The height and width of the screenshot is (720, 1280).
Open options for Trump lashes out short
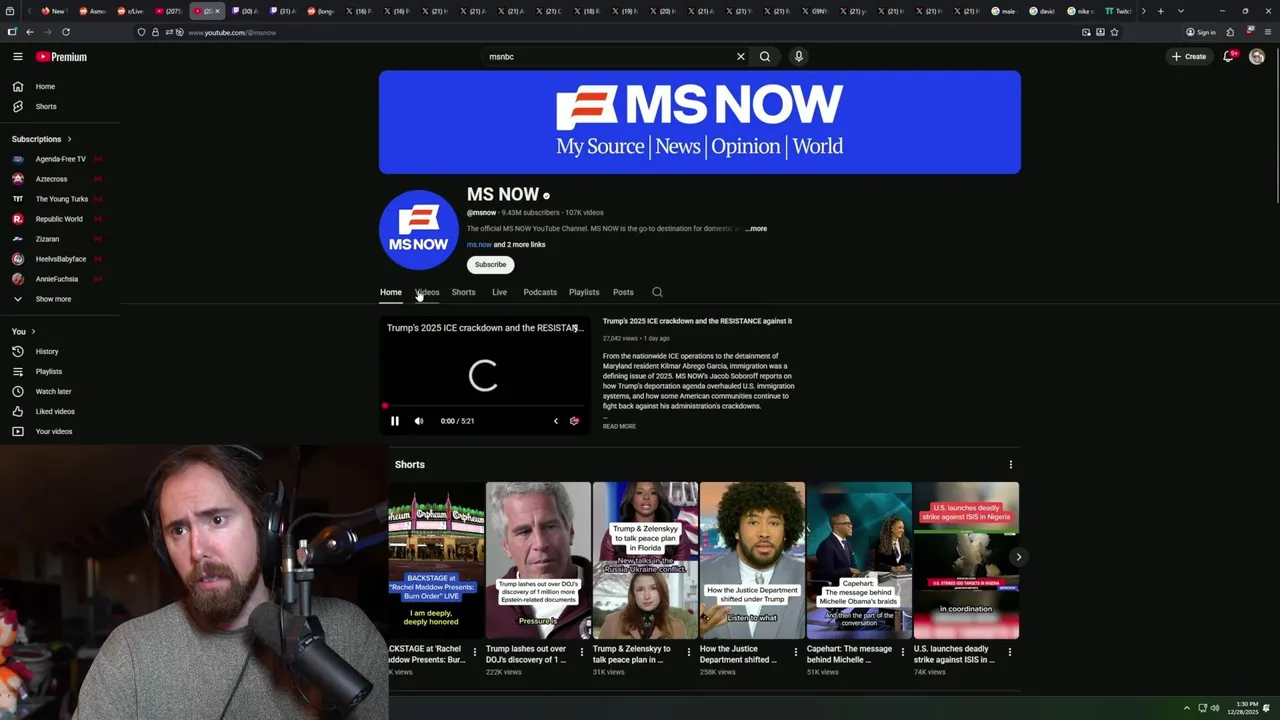point(582,652)
